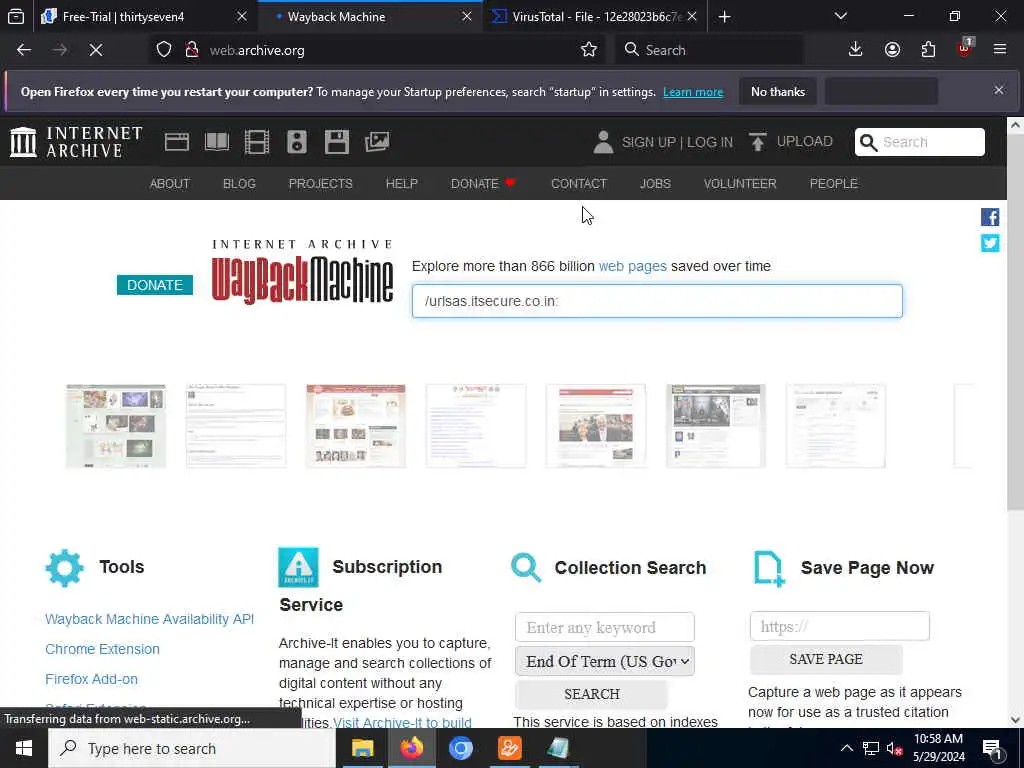Open Internet Archive home logo
The width and height of the screenshot is (1024, 768).
(x=76, y=142)
